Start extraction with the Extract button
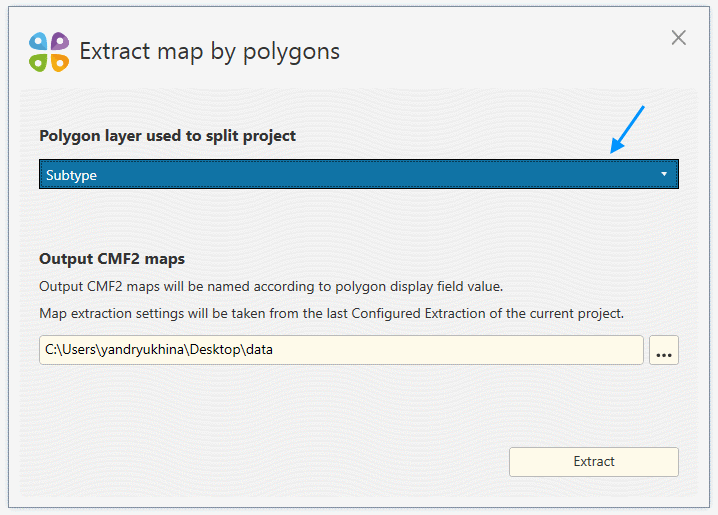The height and width of the screenshot is (515, 718). pyautogui.click(x=594, y=462)
